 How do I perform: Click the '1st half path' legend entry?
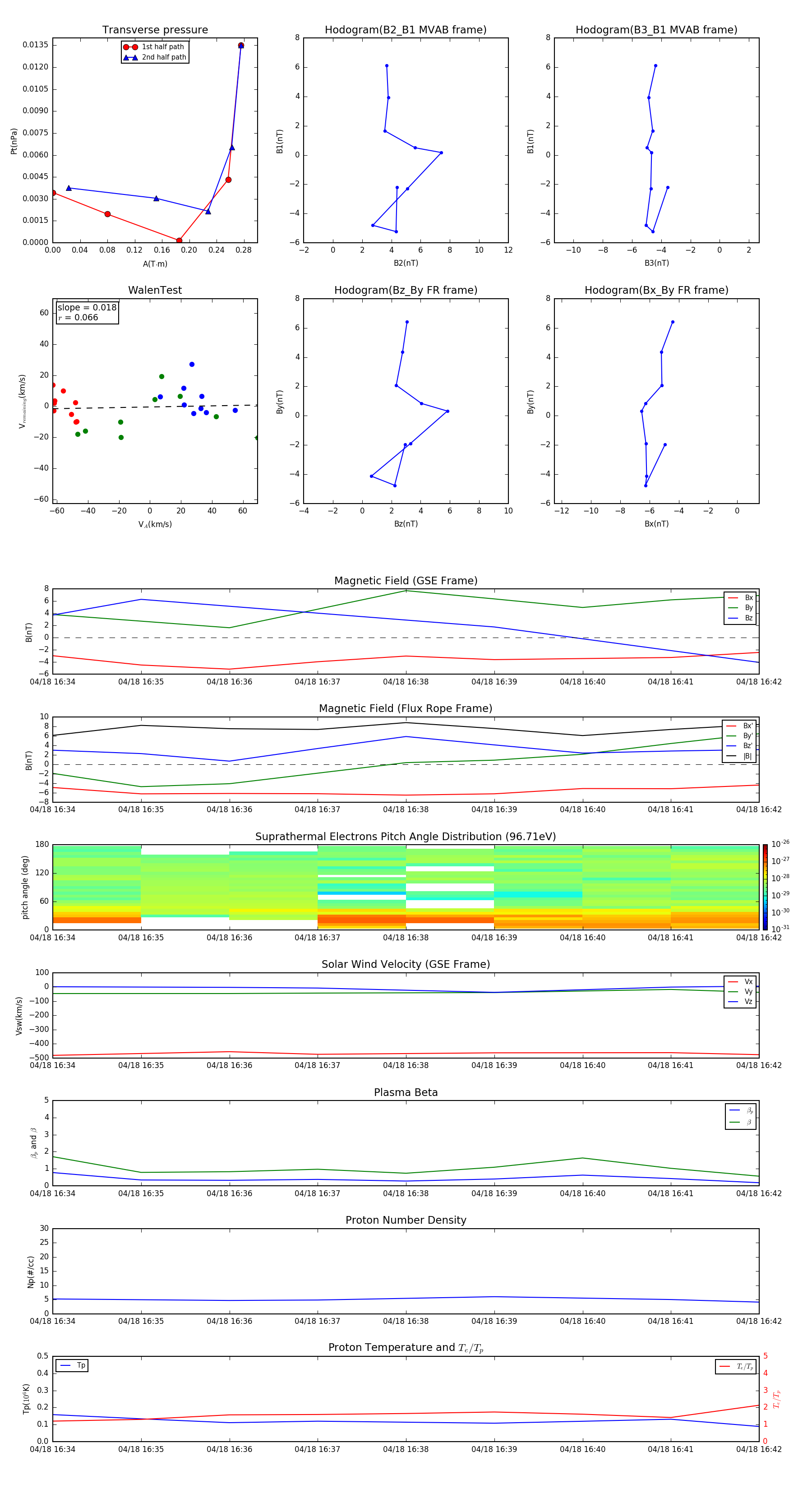[154, 47]
